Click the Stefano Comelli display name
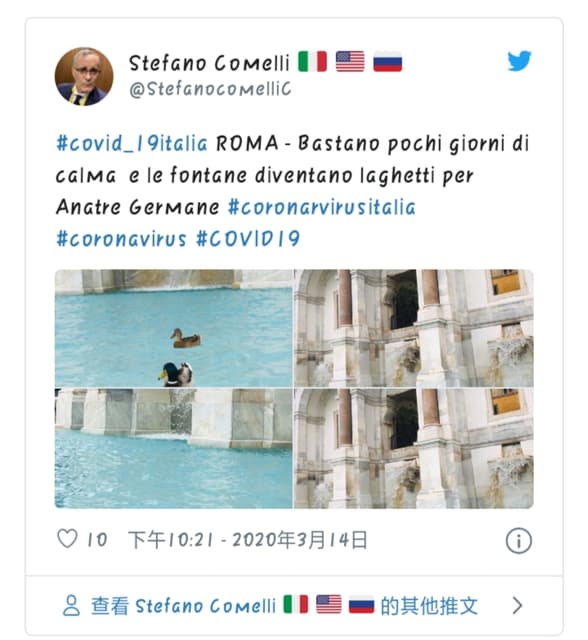This screenshot has width=588, height=640. coord(209,62)
